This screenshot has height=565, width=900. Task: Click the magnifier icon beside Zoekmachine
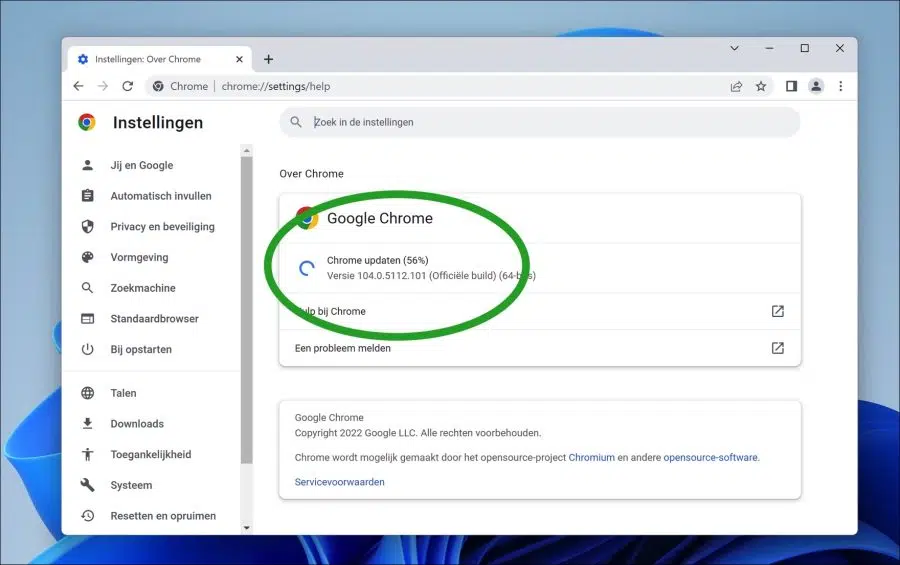(87, 288)
